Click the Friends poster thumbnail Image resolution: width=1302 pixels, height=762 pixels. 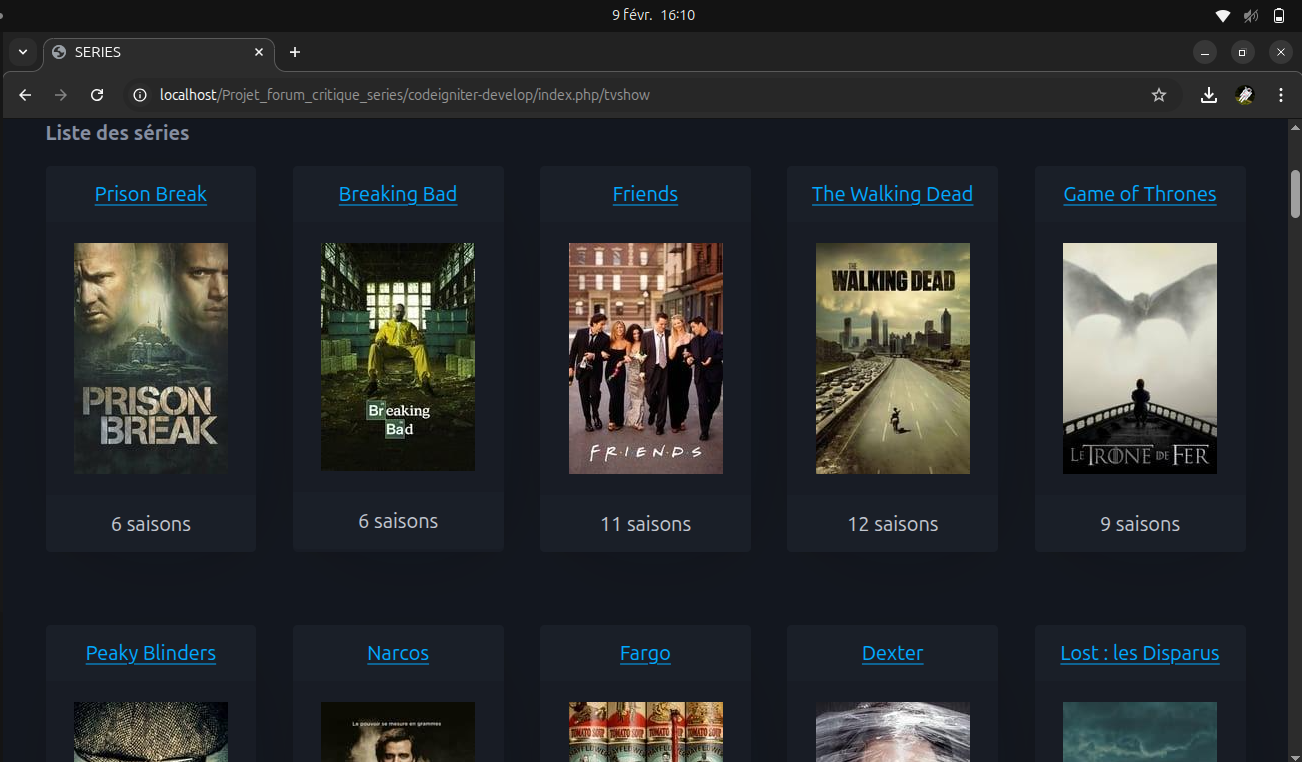click(x=645, y=358)
